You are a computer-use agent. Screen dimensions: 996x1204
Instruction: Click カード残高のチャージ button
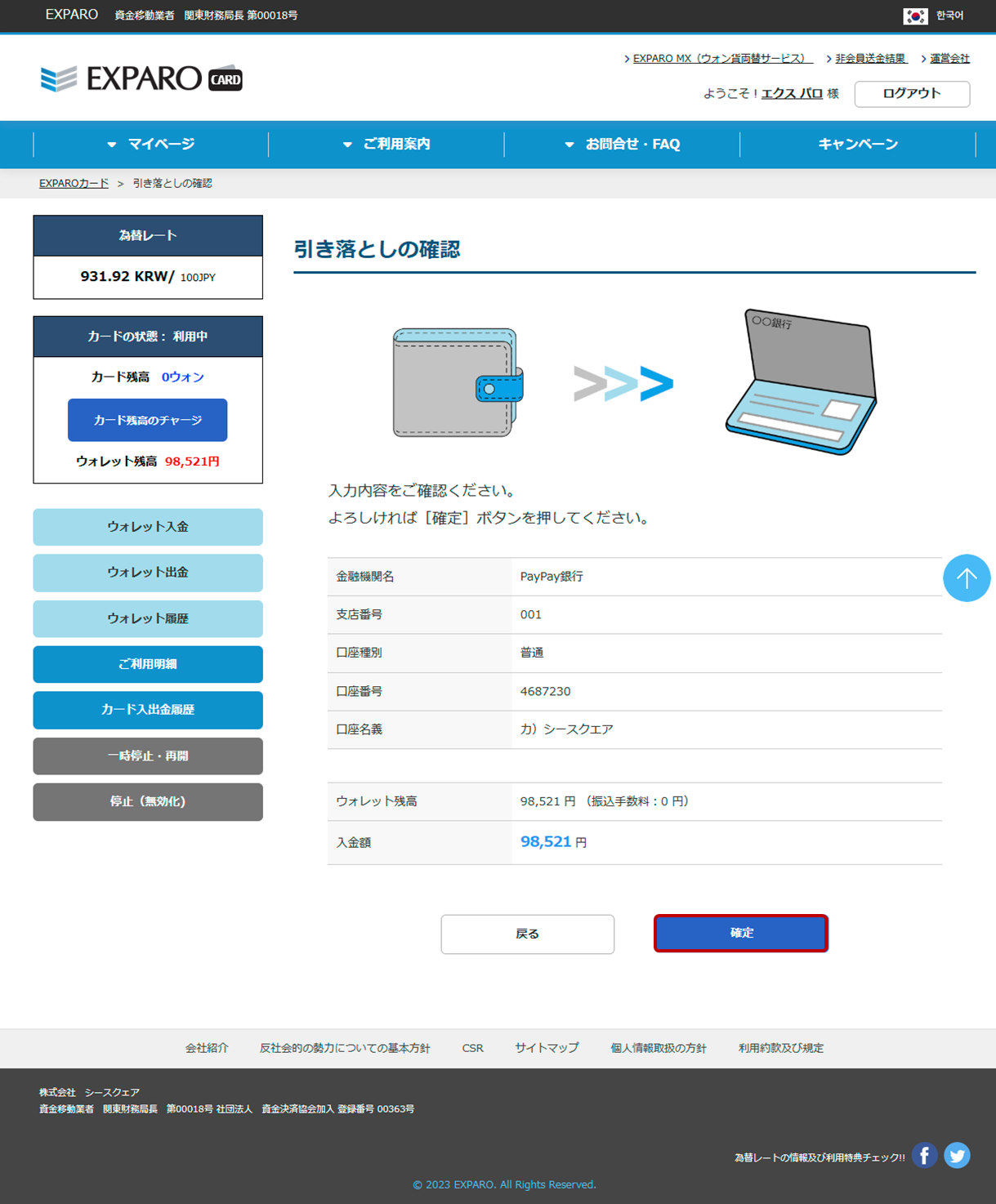pos(148,420)
